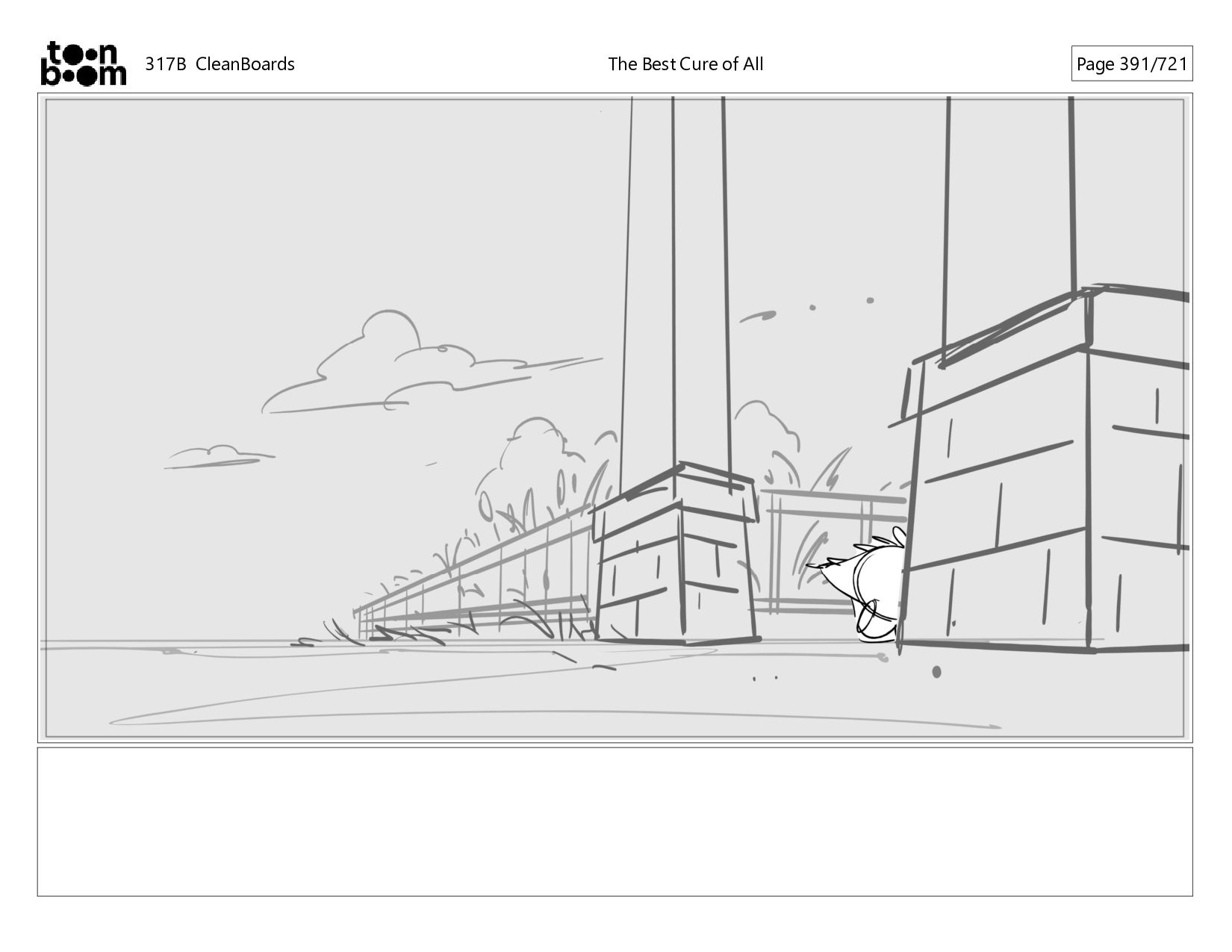This screenshot has height=952, width=1232.
Task: Click the 'Page 391/721' page number box
Action: coord(1132,64)
